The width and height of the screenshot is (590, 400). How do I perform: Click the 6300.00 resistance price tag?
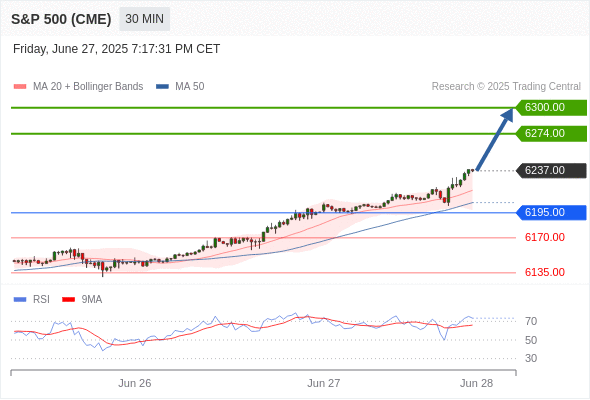coord(551,108)
